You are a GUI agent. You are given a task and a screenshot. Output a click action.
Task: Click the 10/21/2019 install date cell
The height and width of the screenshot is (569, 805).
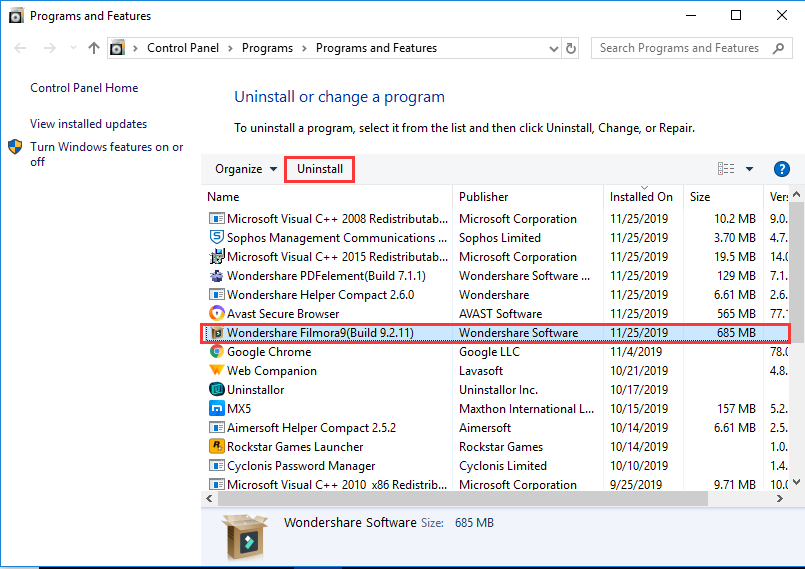639,371
